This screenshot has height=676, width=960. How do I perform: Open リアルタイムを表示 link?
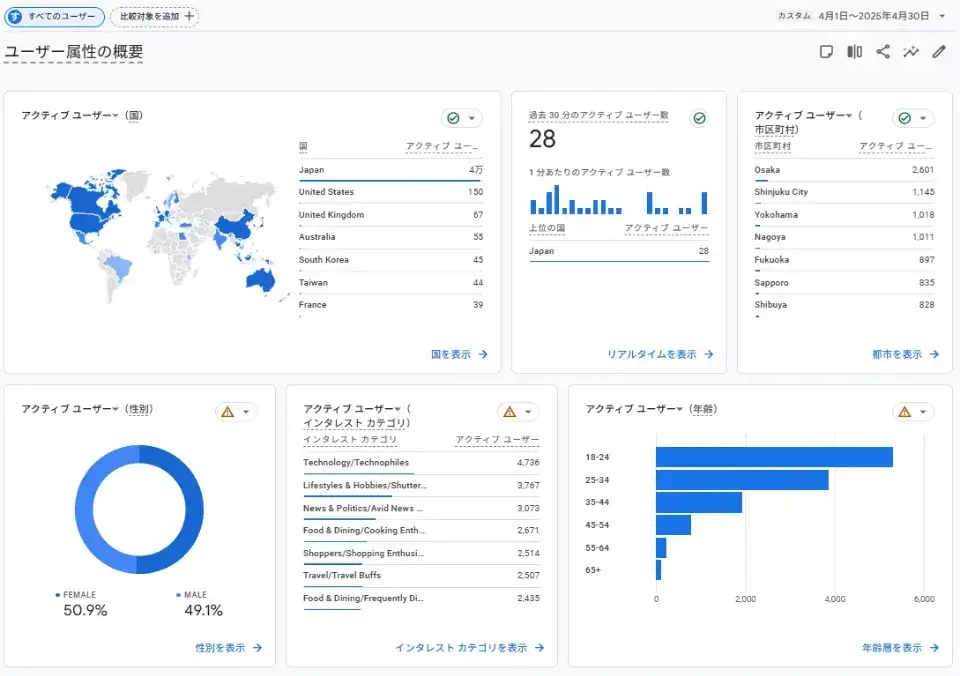(660, 354)
